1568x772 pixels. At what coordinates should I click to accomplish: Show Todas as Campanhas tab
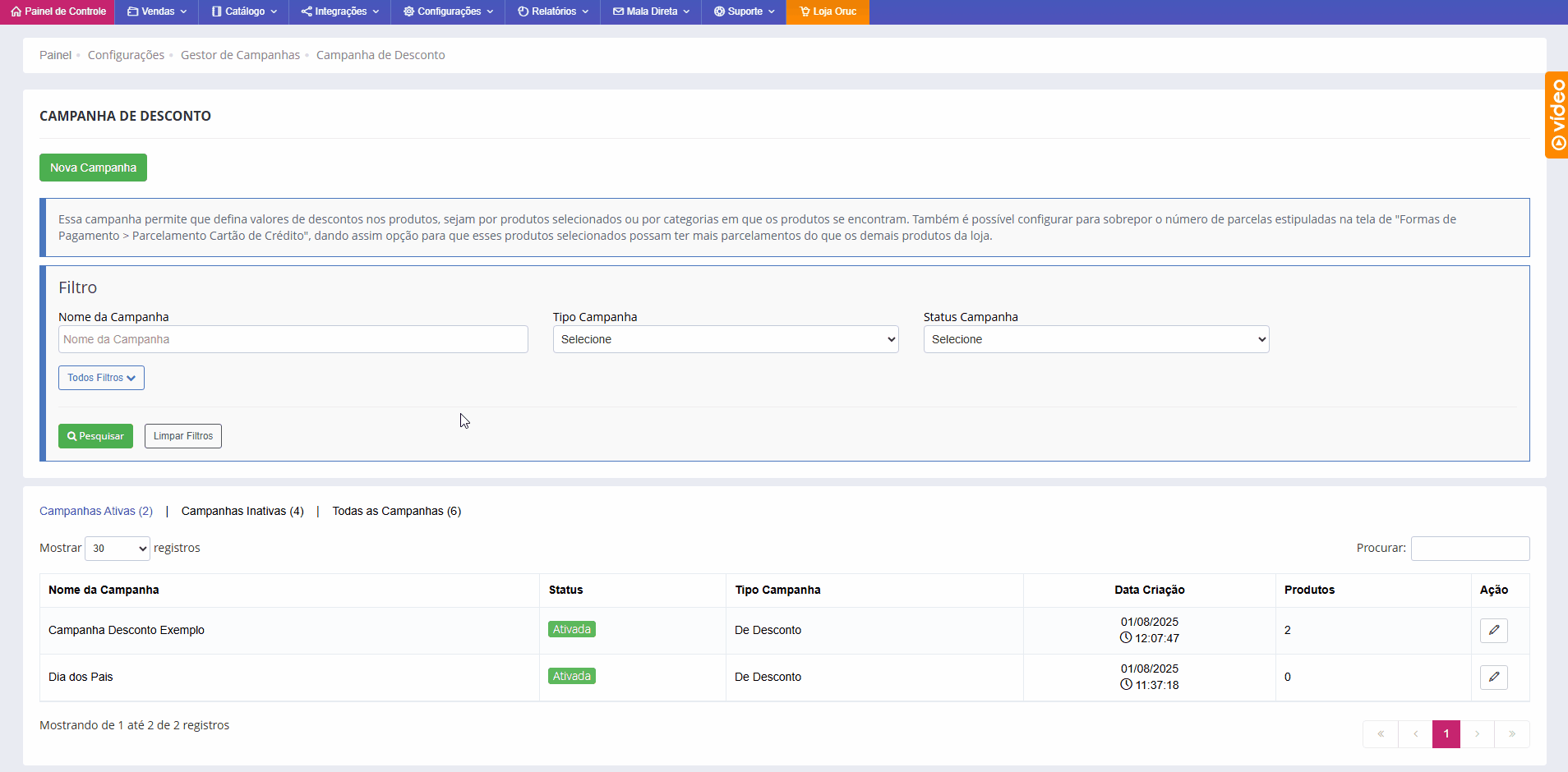pyautogui.click(x=396, y=511)
